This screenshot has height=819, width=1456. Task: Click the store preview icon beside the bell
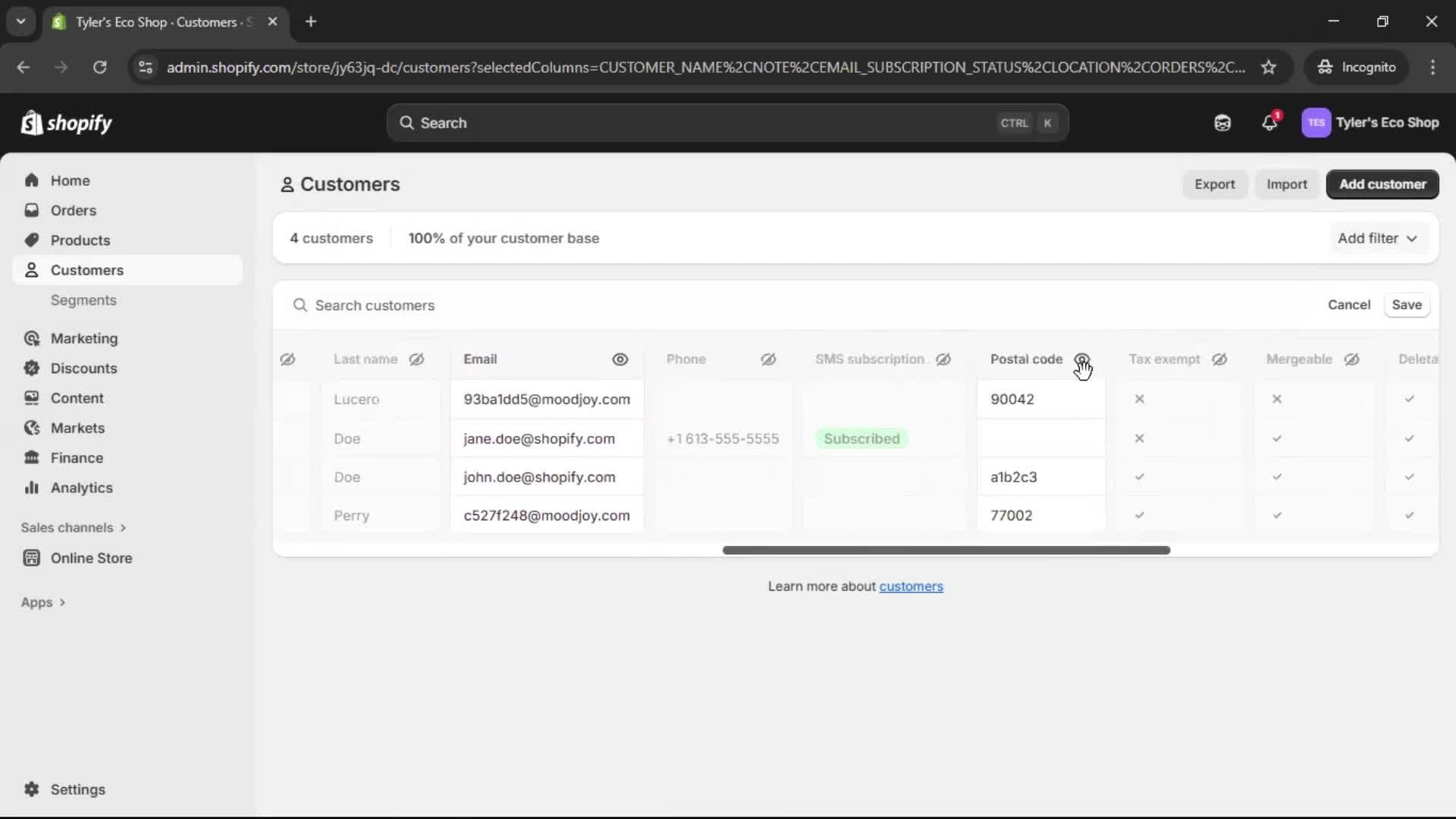[1222, 122]
